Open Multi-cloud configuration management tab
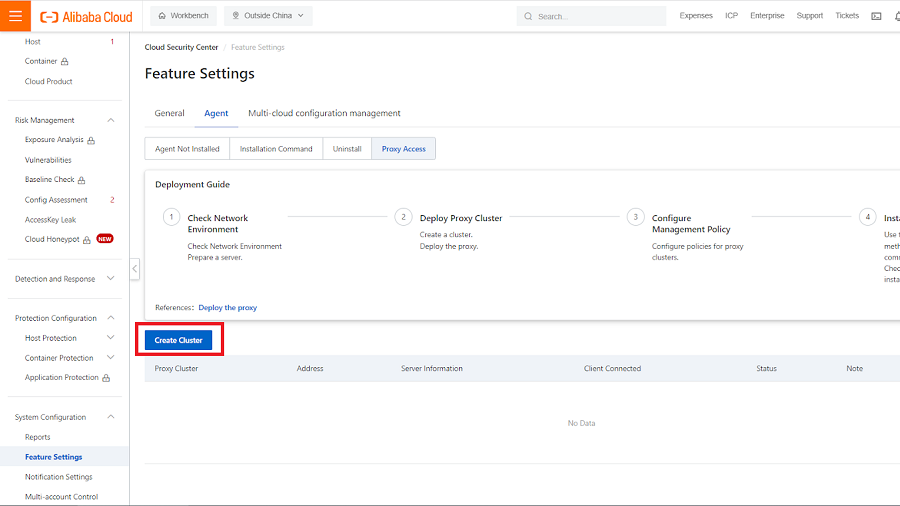The image size is (900, 506). point(324,113)
